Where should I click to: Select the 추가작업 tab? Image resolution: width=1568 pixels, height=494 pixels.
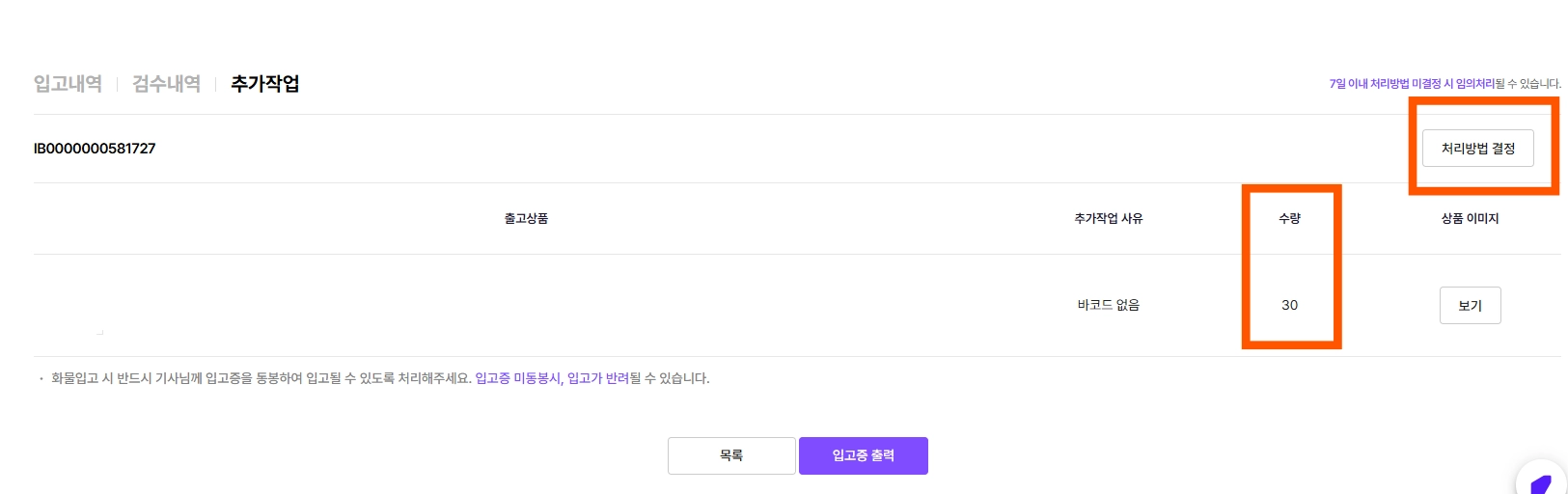click(x=265, y=84)
